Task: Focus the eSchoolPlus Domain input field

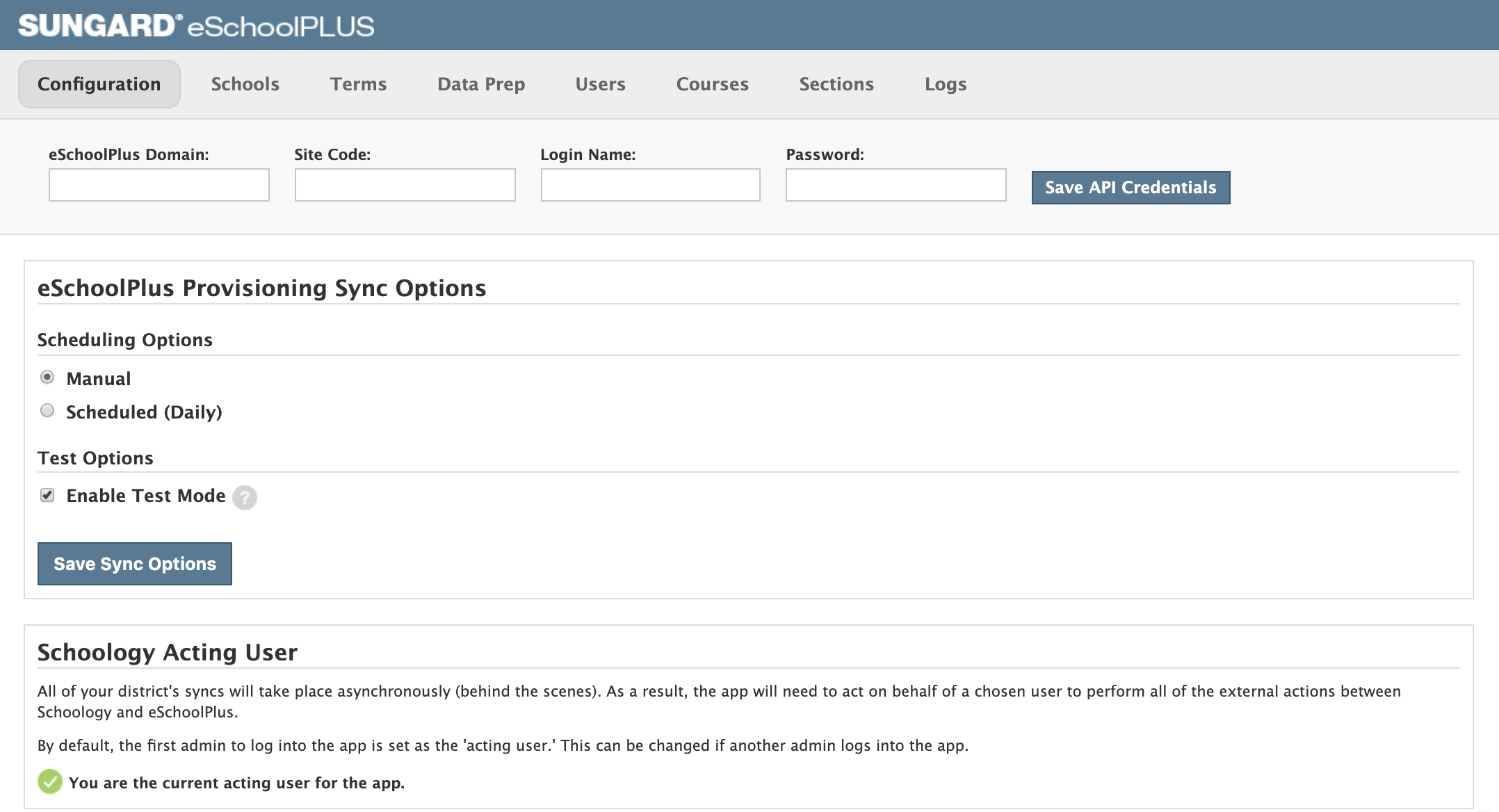Action: pyautogui.click(x=159, y=185)
